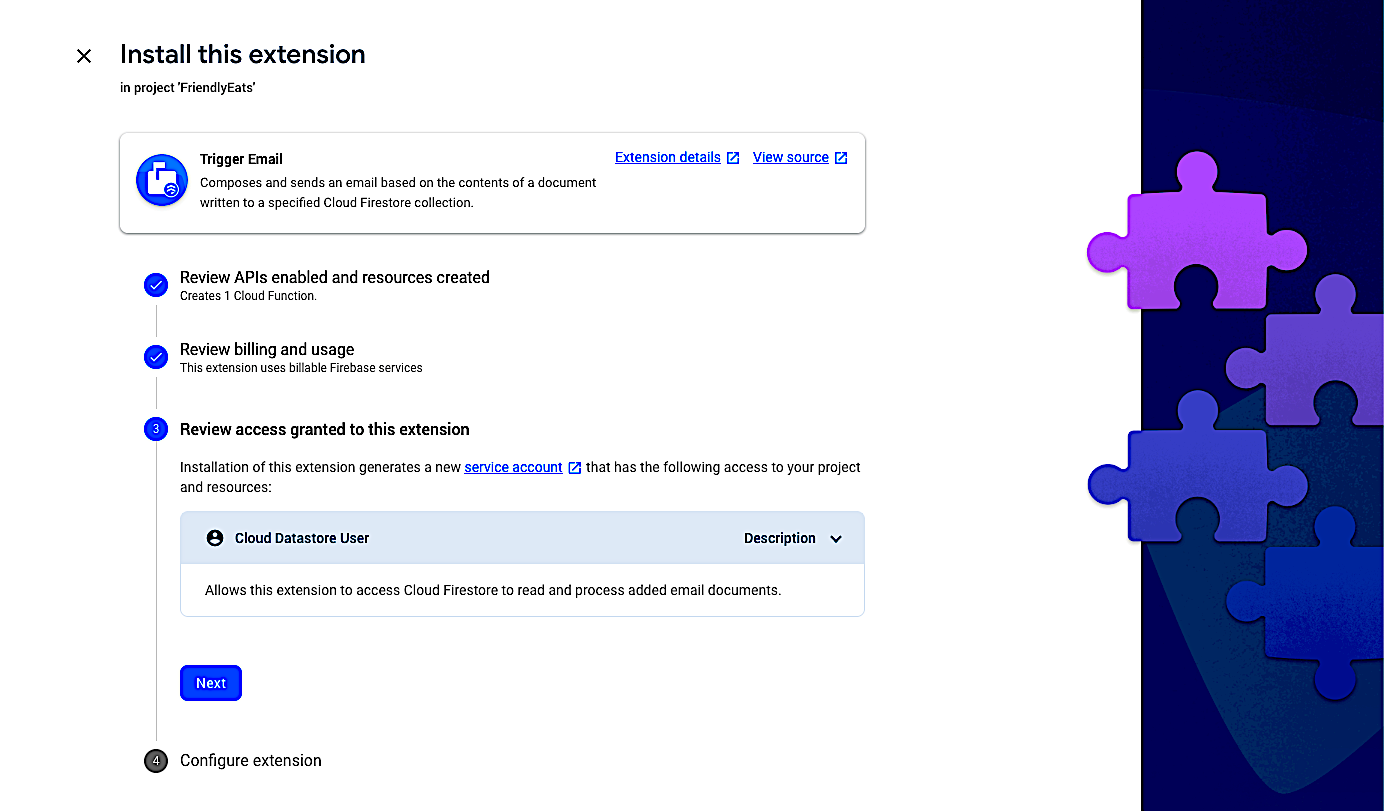This screenshot has width=1384, height=811.
Task: Open the service account link
Action: point(513,467)
